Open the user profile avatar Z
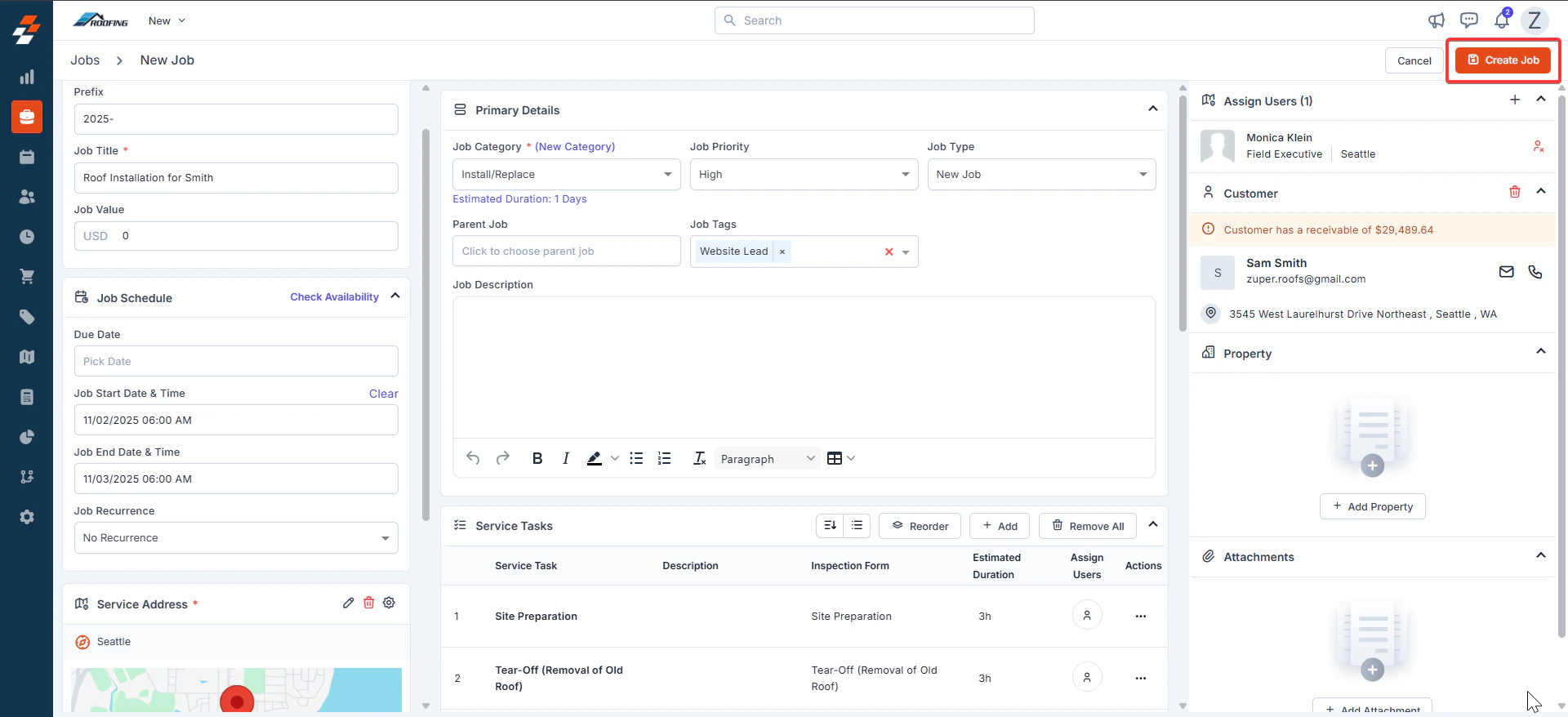This screenshot has height=717, width=1568. point(1535,20)
